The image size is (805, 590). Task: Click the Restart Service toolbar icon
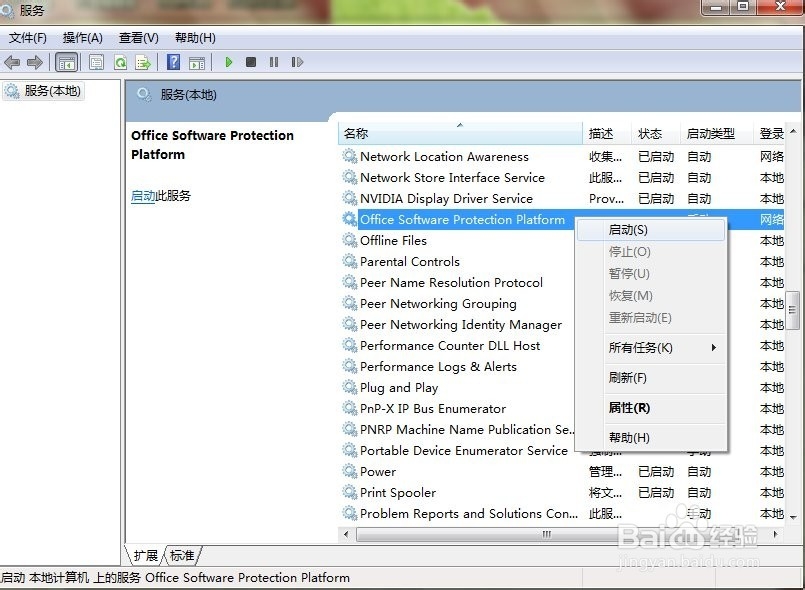point(297,62)
